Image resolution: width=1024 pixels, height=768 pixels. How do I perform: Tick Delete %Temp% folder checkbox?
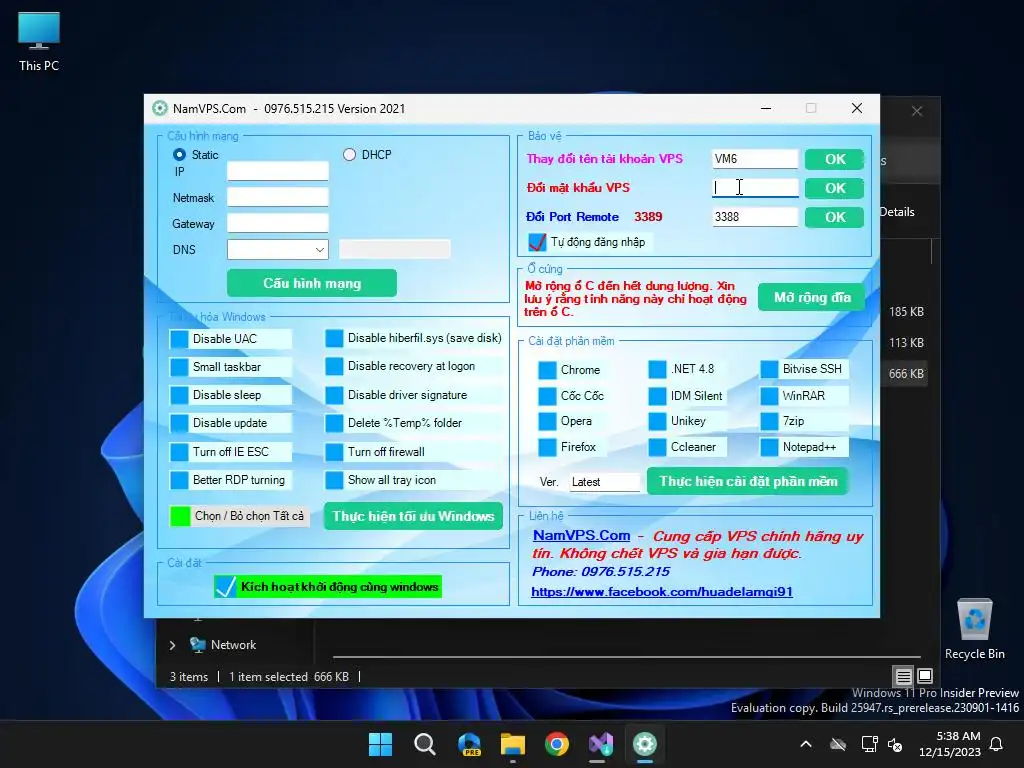pos(334,423)
